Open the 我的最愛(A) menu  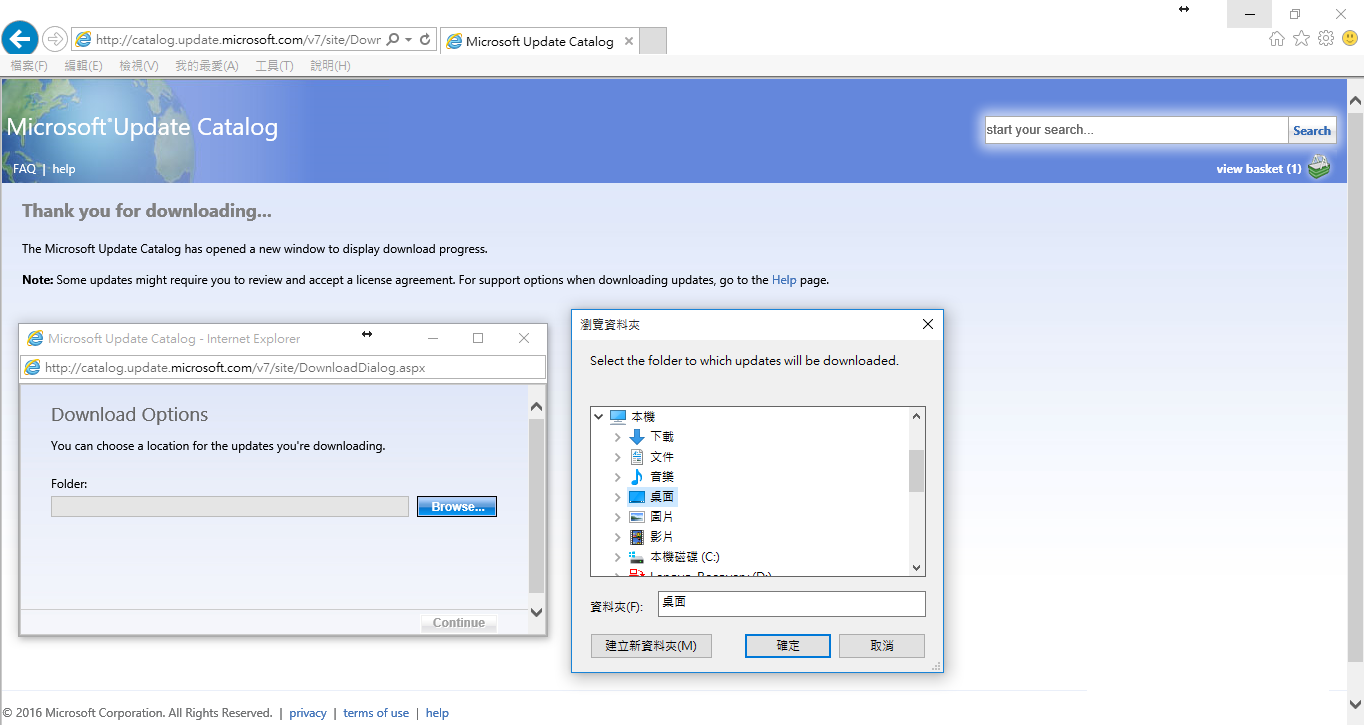[207, 66]
